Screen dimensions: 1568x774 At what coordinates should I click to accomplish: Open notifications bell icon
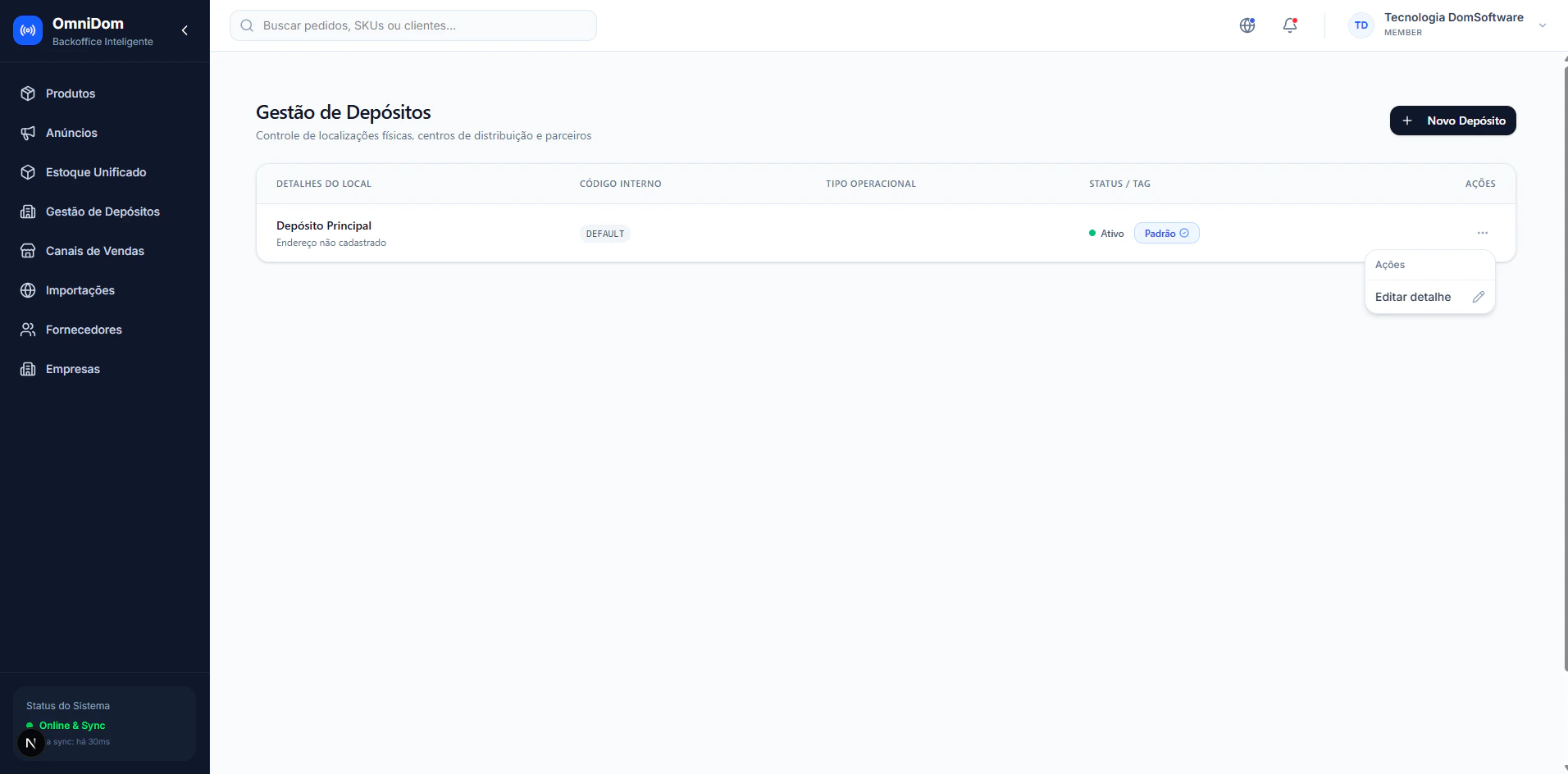(x=1290, y=25)
